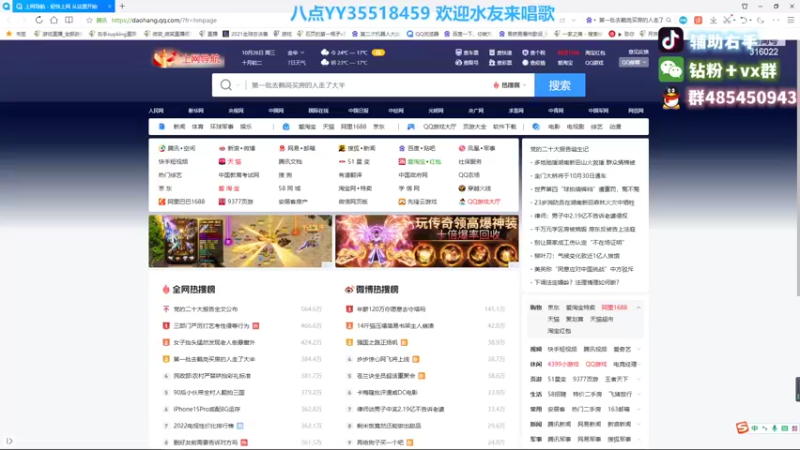This screenshot has height=450, width=800.
Task: Click the 凤凰·军事 site icon
Action: pos(462,148)
